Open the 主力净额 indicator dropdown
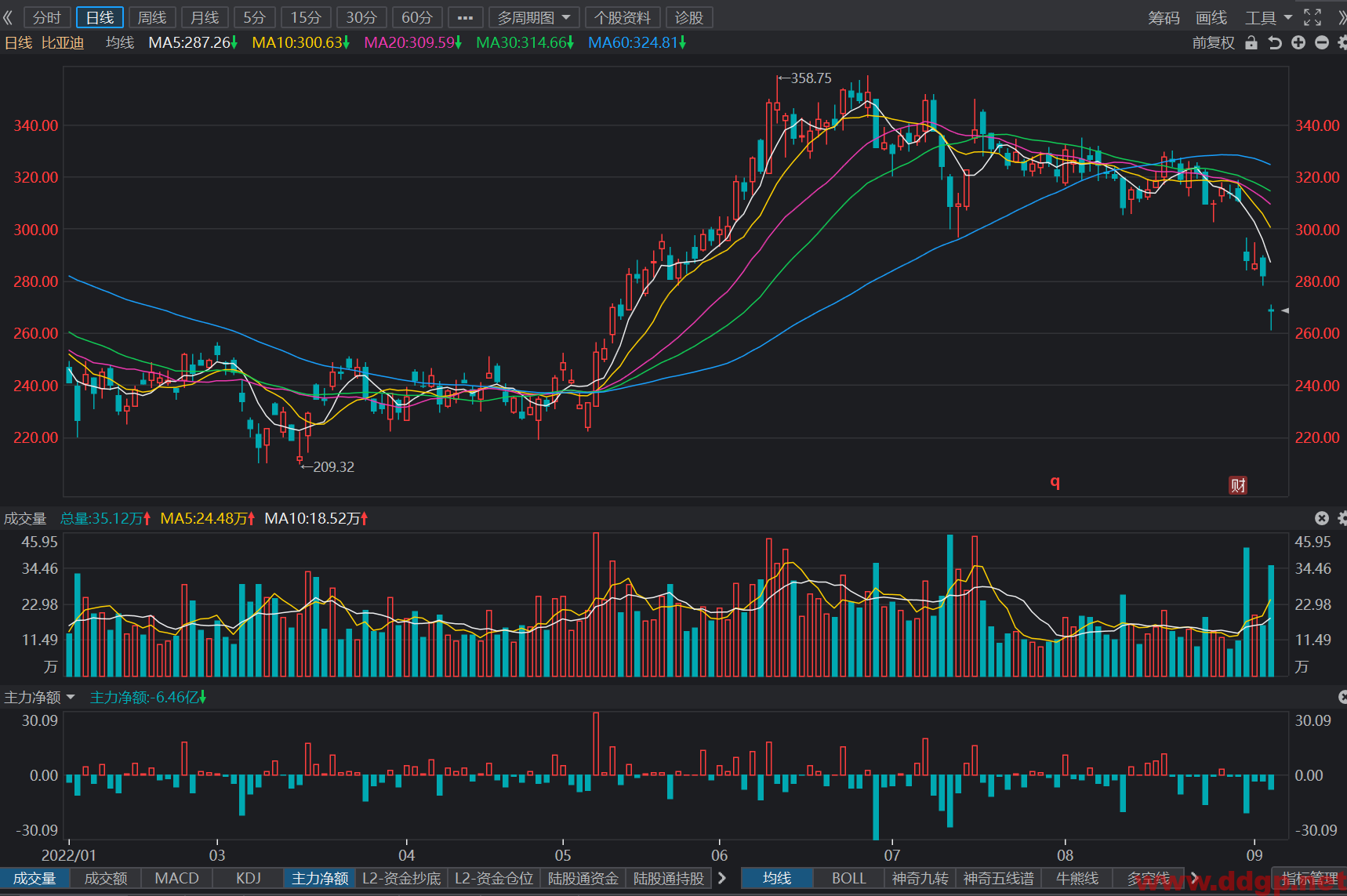The width and height of the screenshot is (1347, 896). (40, 697)
